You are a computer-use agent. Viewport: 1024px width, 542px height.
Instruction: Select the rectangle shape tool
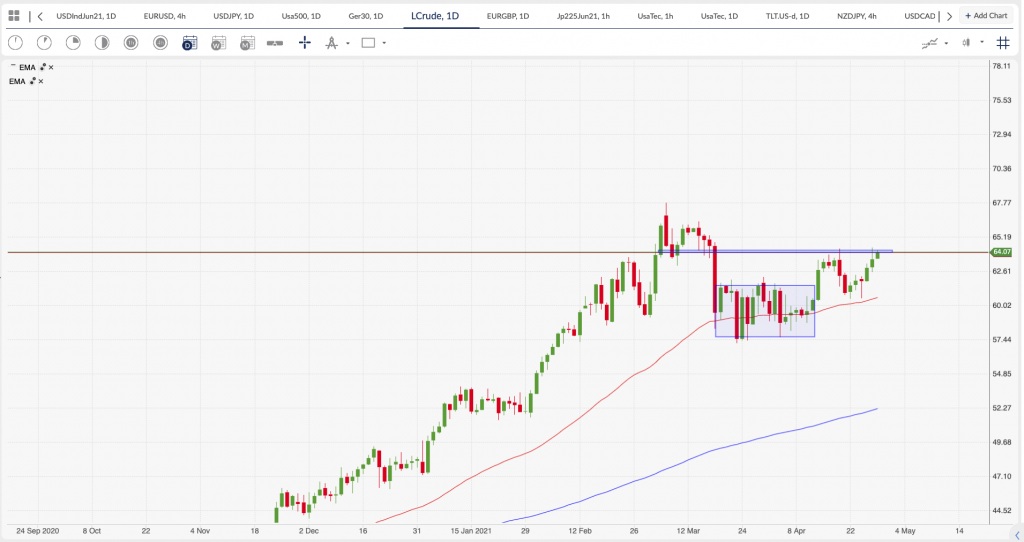pyautogui.click(x=368, y=43)
